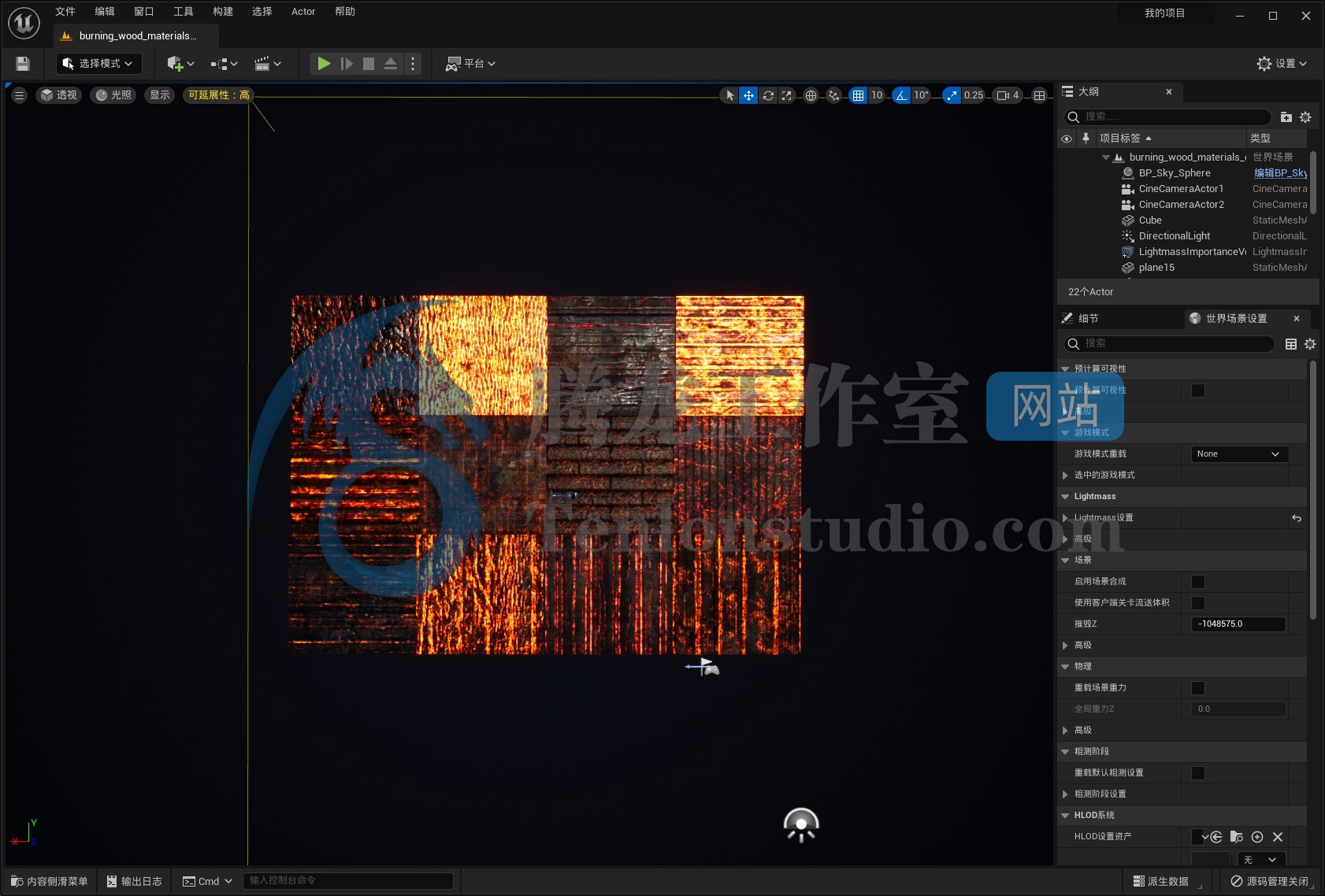The image size is (1325, 896).
Task: Enable the 预计算可视性 checkbox
Action: point(1198,391)
